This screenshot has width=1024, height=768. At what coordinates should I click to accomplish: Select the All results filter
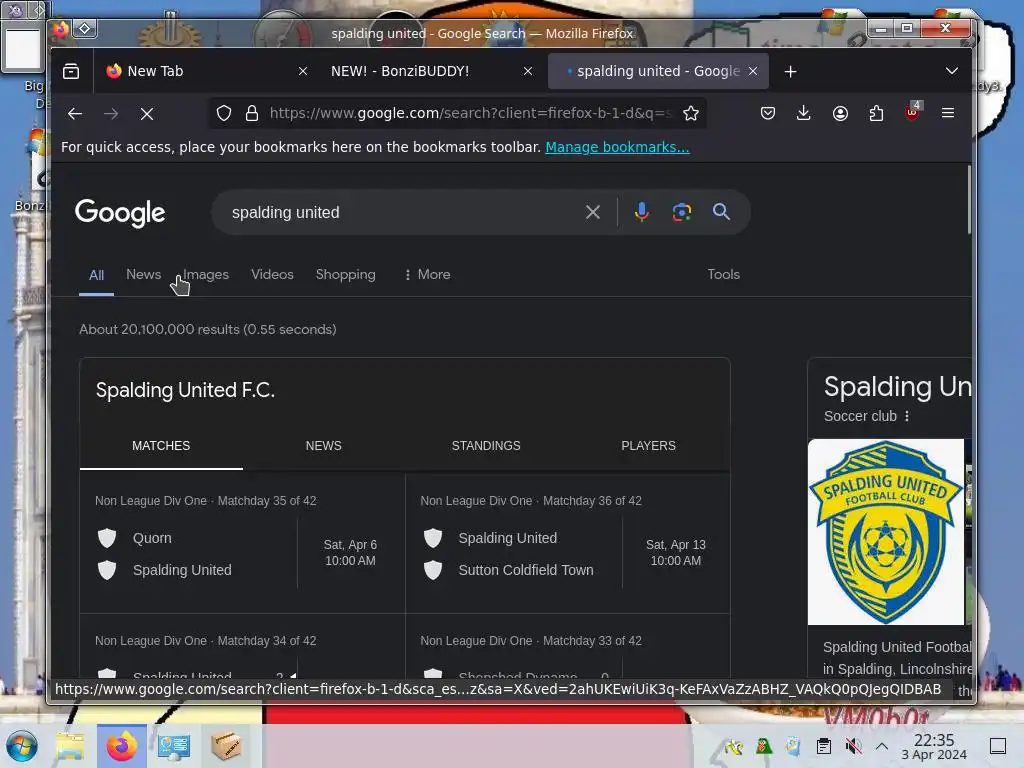tap(96, 275)
